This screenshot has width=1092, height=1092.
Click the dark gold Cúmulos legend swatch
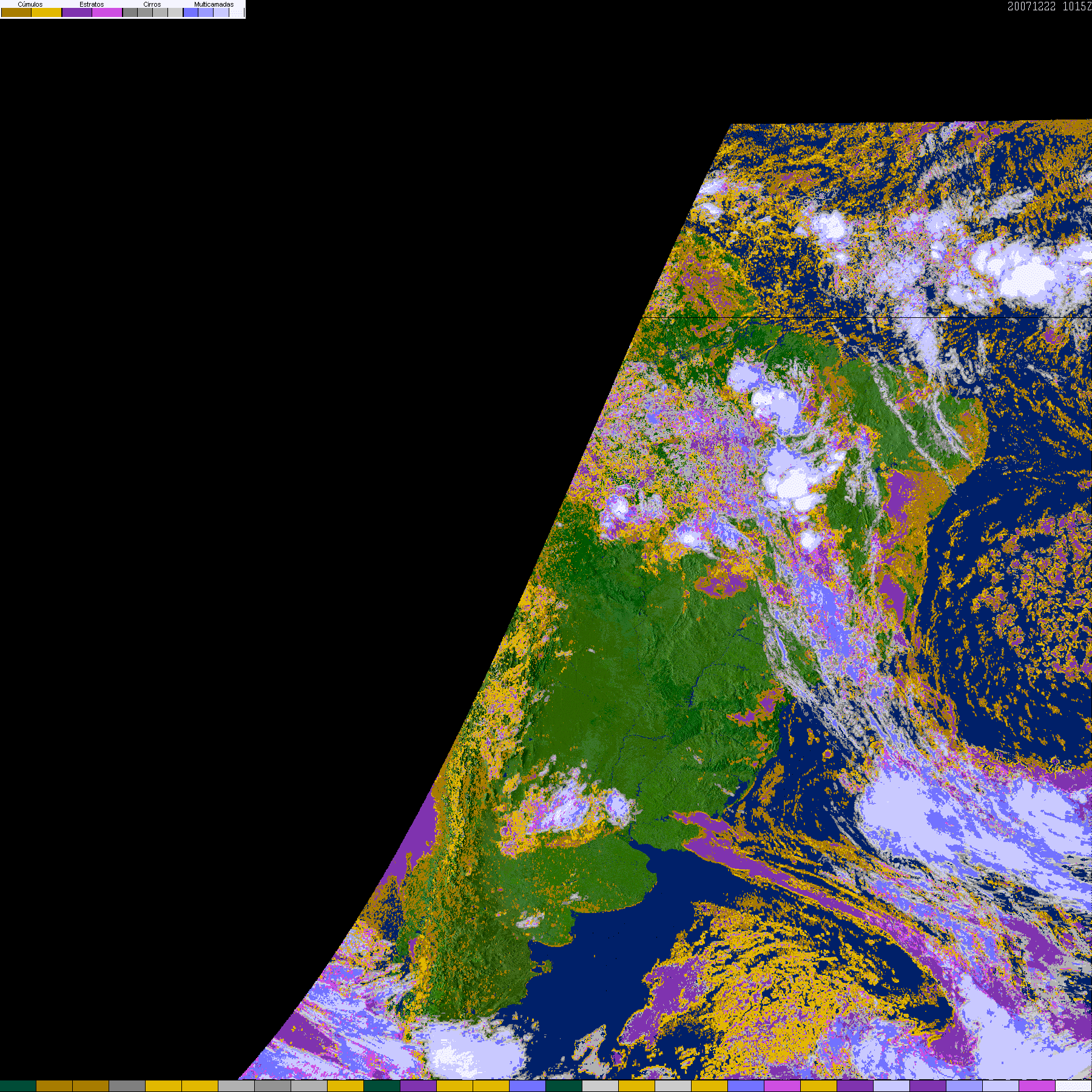[x=16, y=12]
